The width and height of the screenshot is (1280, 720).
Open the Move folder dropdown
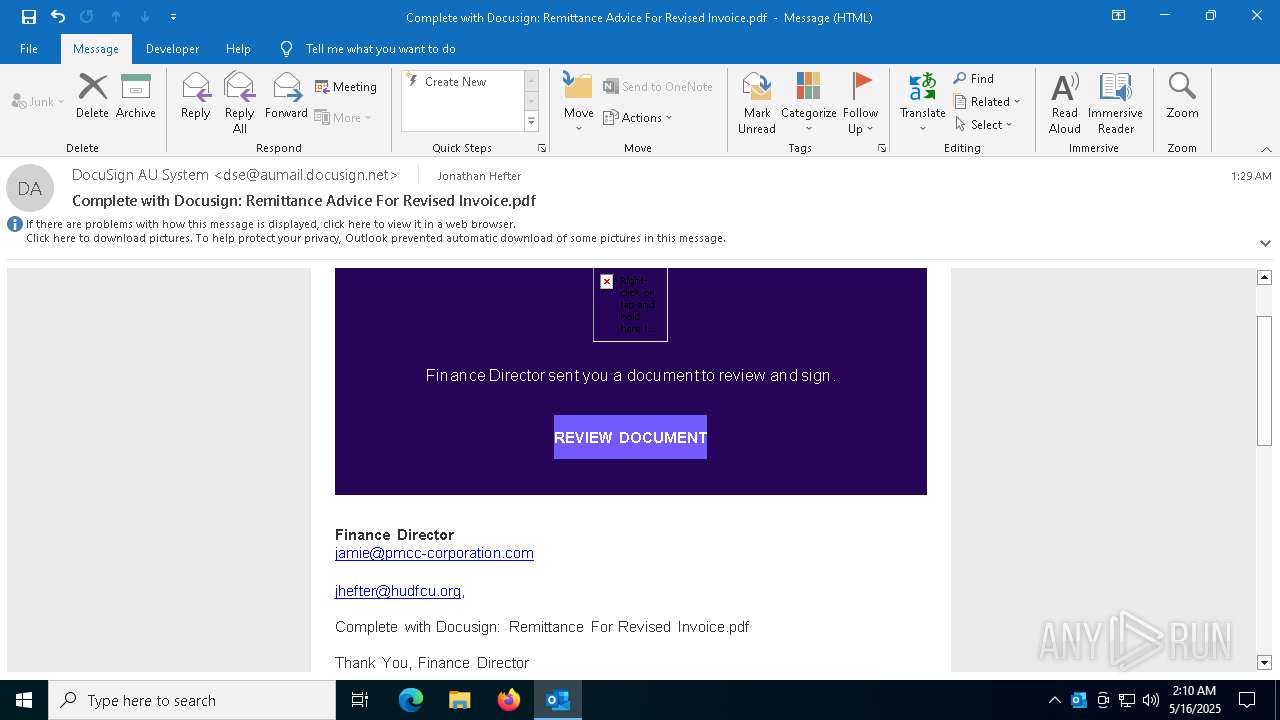coord(578,102)
